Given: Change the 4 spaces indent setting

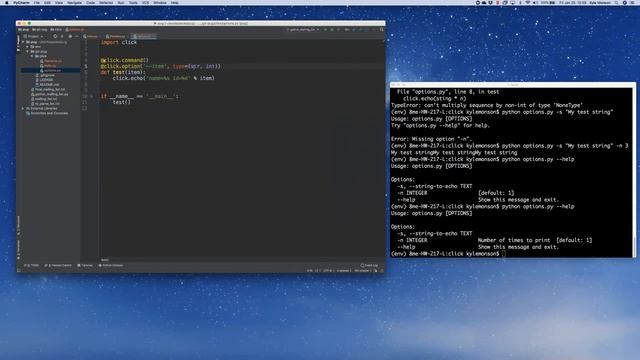Looking at the screenshot, I should tap(343, 271).
